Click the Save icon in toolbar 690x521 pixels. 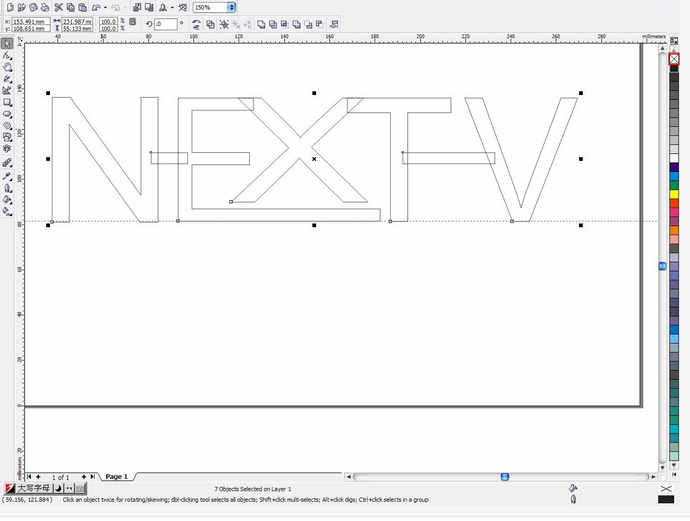[33, 7]
